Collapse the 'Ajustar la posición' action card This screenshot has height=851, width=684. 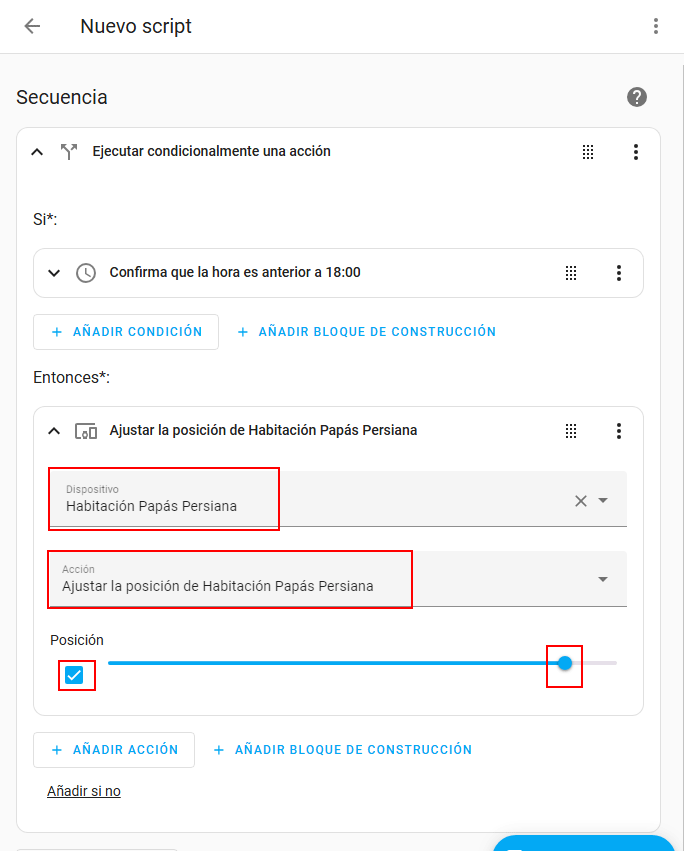point(54,431)
